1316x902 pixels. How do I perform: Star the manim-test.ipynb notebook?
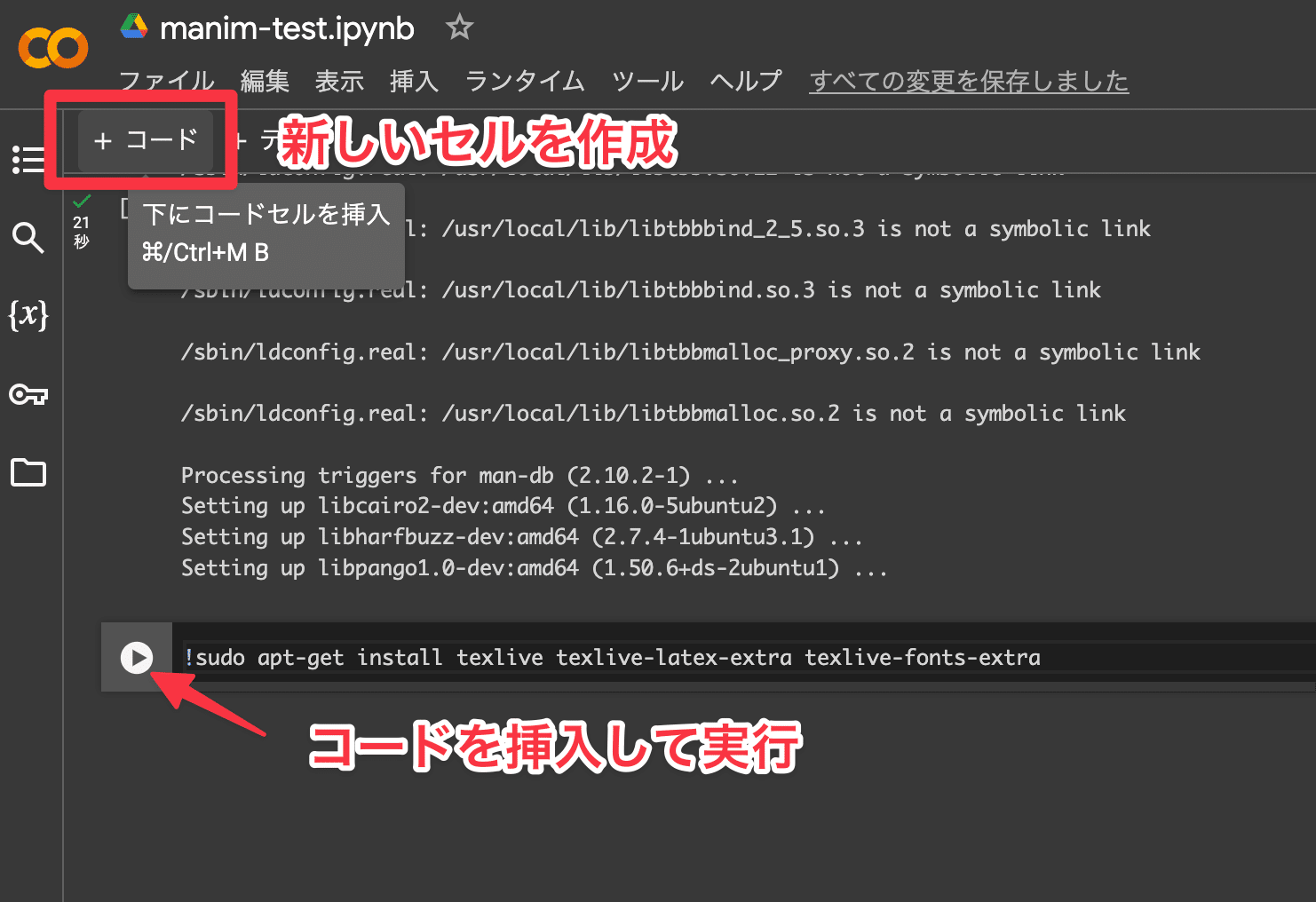(459, 28)
